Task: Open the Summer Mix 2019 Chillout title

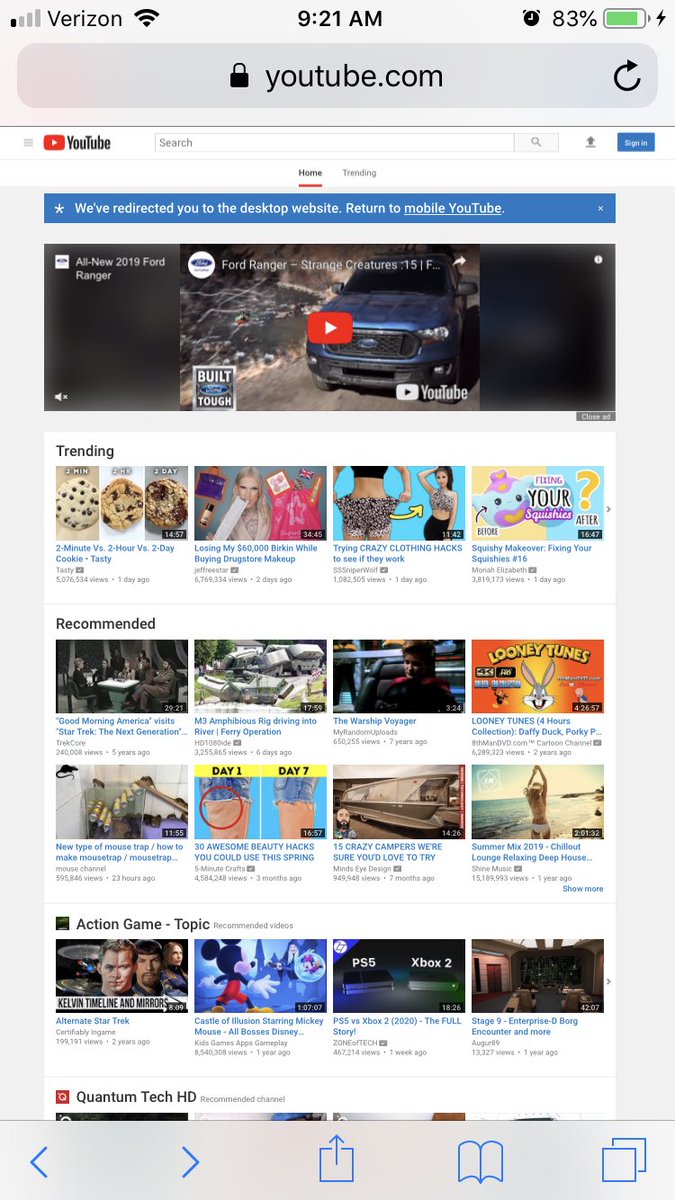Action: click(x=531, y=852)
